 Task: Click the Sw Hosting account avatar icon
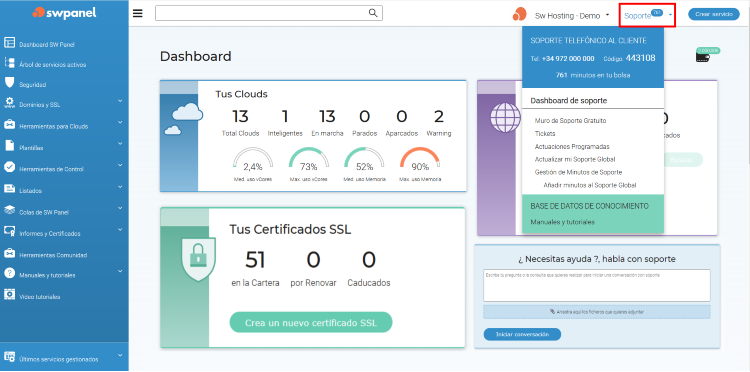click(x=519, y=14)
